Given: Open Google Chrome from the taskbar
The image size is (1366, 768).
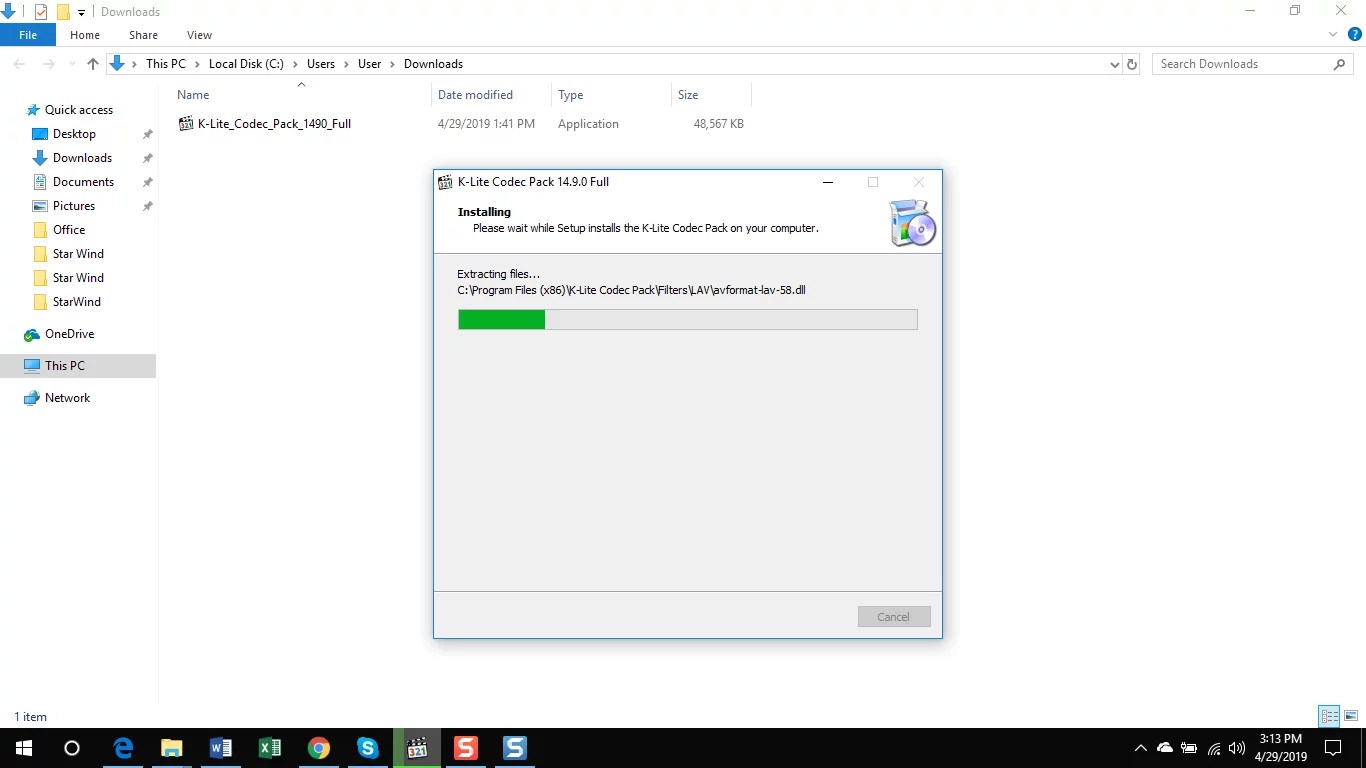Looking at the screenshot, I should tap(318, 747).
